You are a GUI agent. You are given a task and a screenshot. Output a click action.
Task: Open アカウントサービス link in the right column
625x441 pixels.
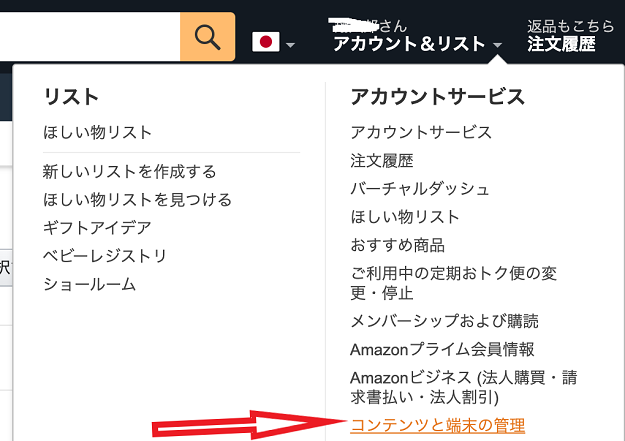[421, 132]
